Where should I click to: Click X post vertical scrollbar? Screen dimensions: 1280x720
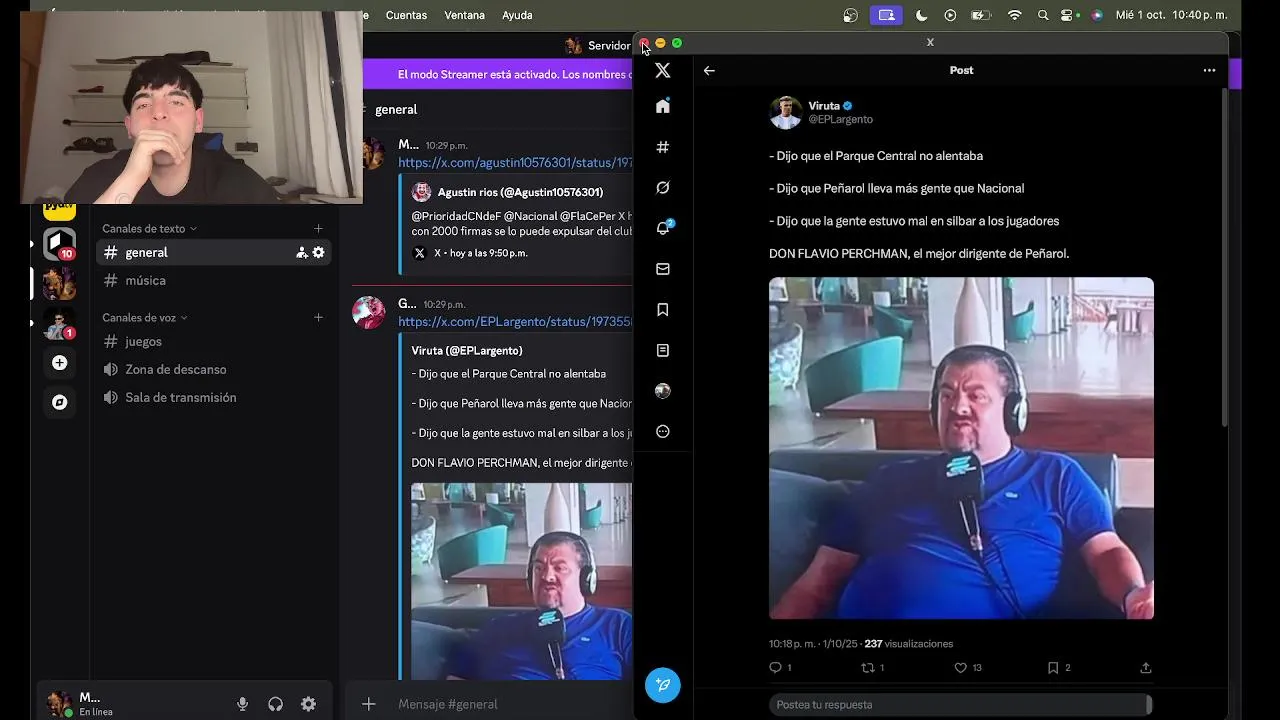1224,256
